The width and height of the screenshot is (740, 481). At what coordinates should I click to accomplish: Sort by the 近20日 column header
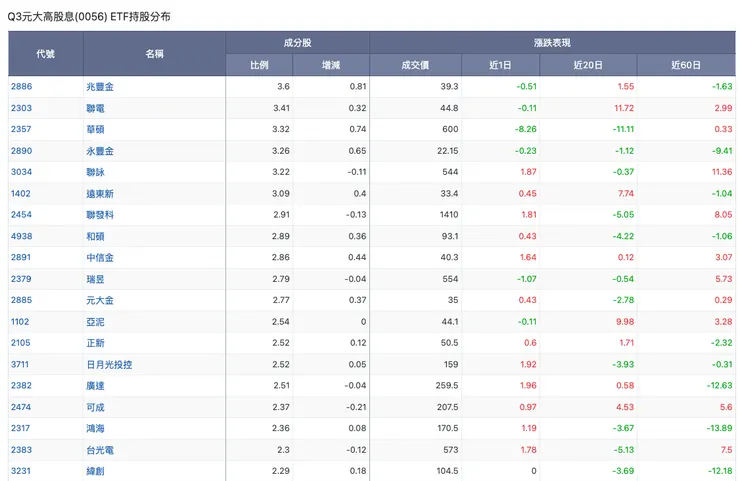click(x=588, y=65)
